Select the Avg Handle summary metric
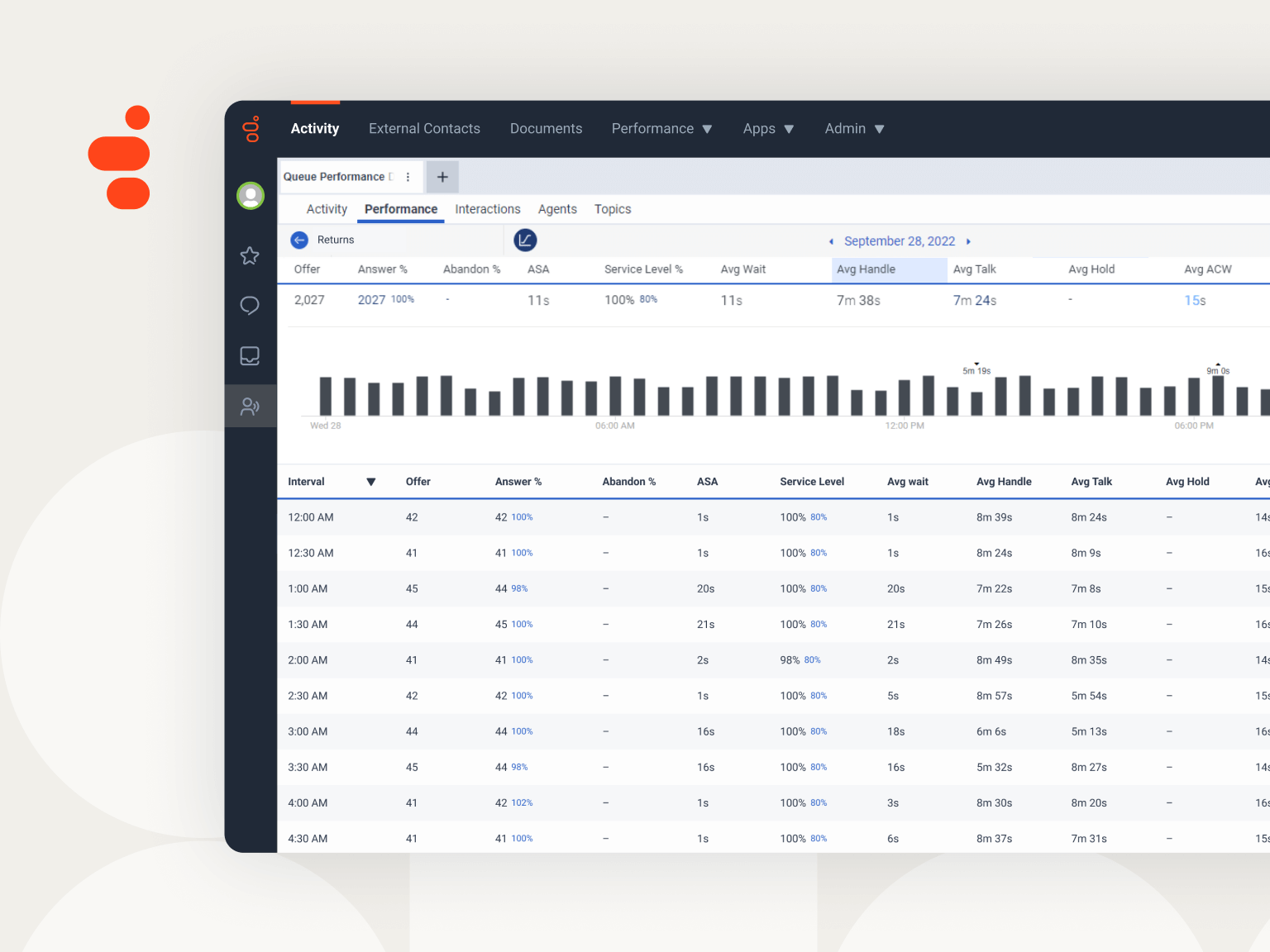Viewport: 1270px width, 952px height. pyautogui.click(x=889, y=269)
